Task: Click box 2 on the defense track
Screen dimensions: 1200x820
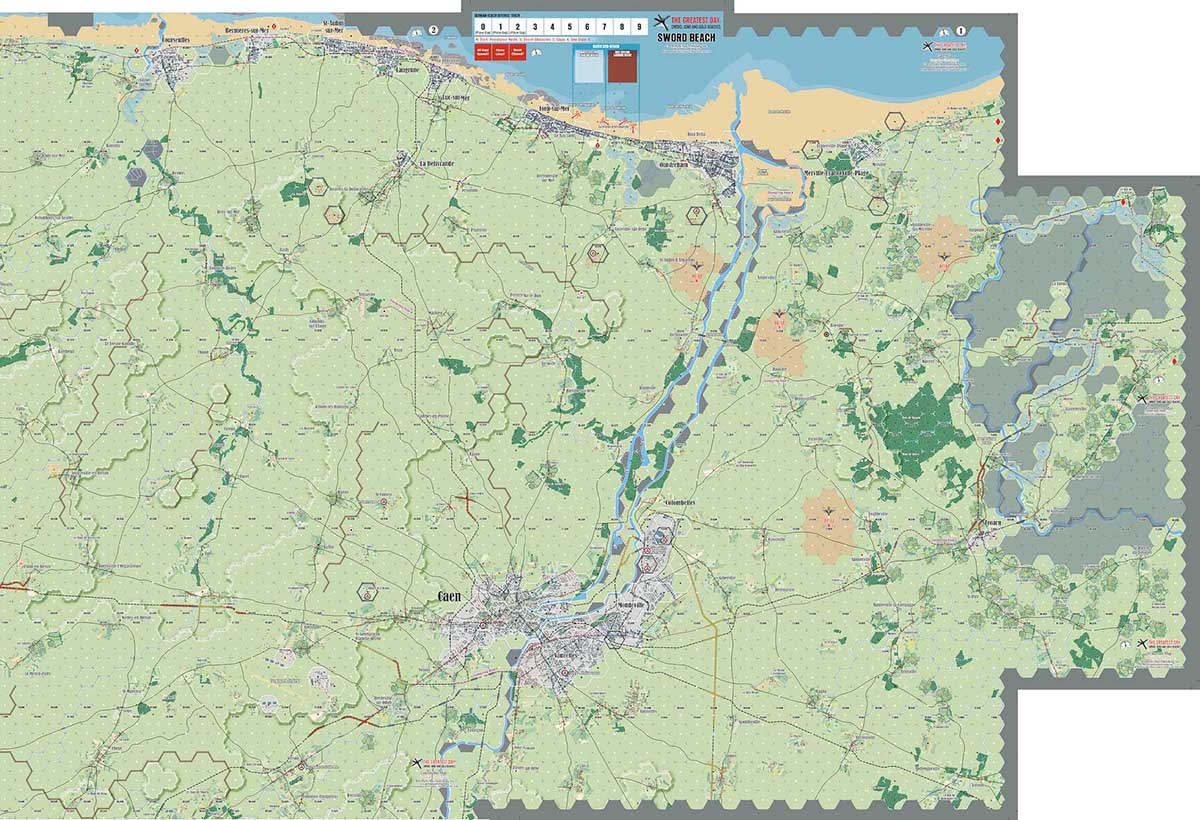Action: 517,27
